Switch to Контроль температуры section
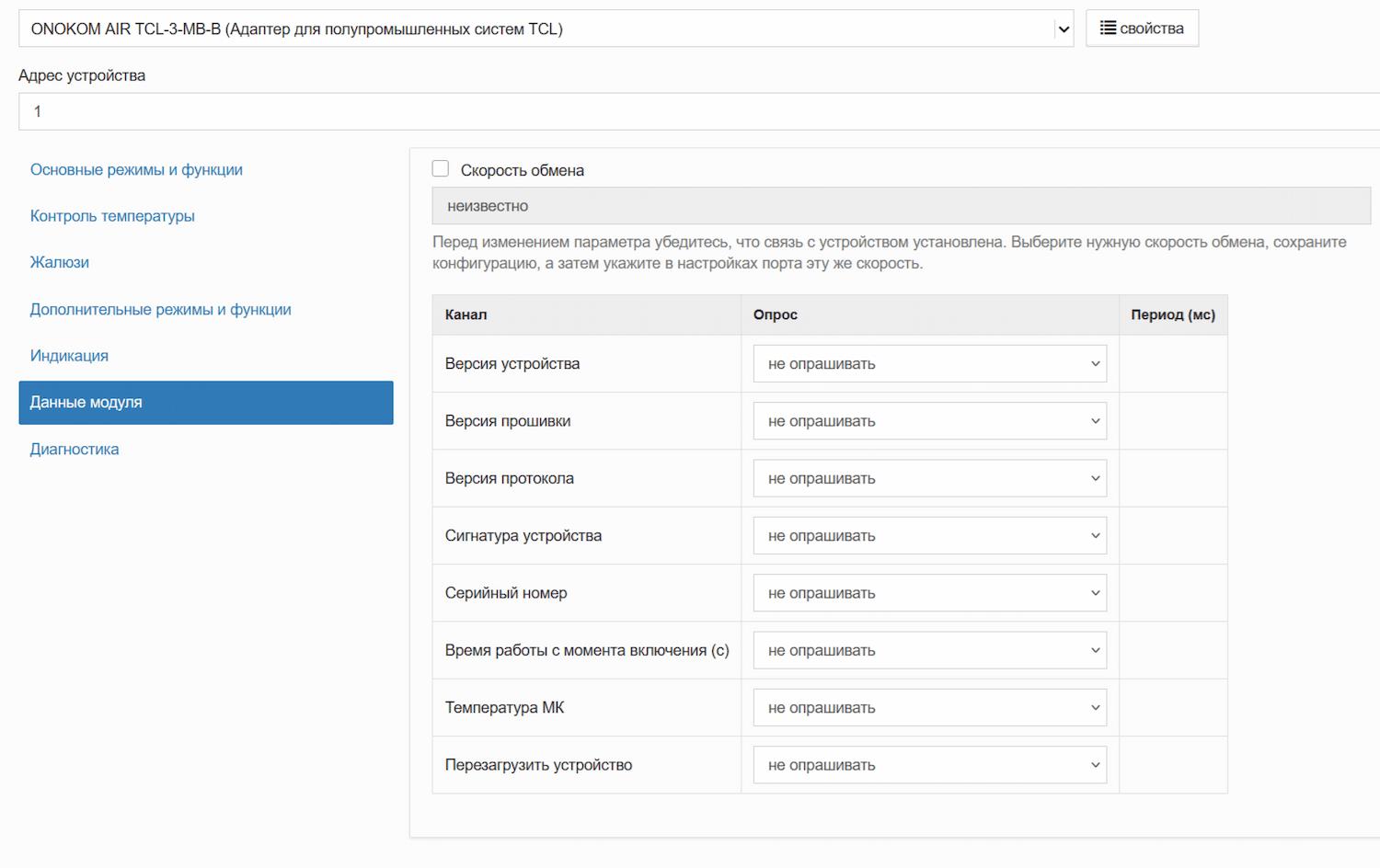Image resolution: width=1380 pixels, height=868 pixels. pyautogui.click(x=112, y=216)
